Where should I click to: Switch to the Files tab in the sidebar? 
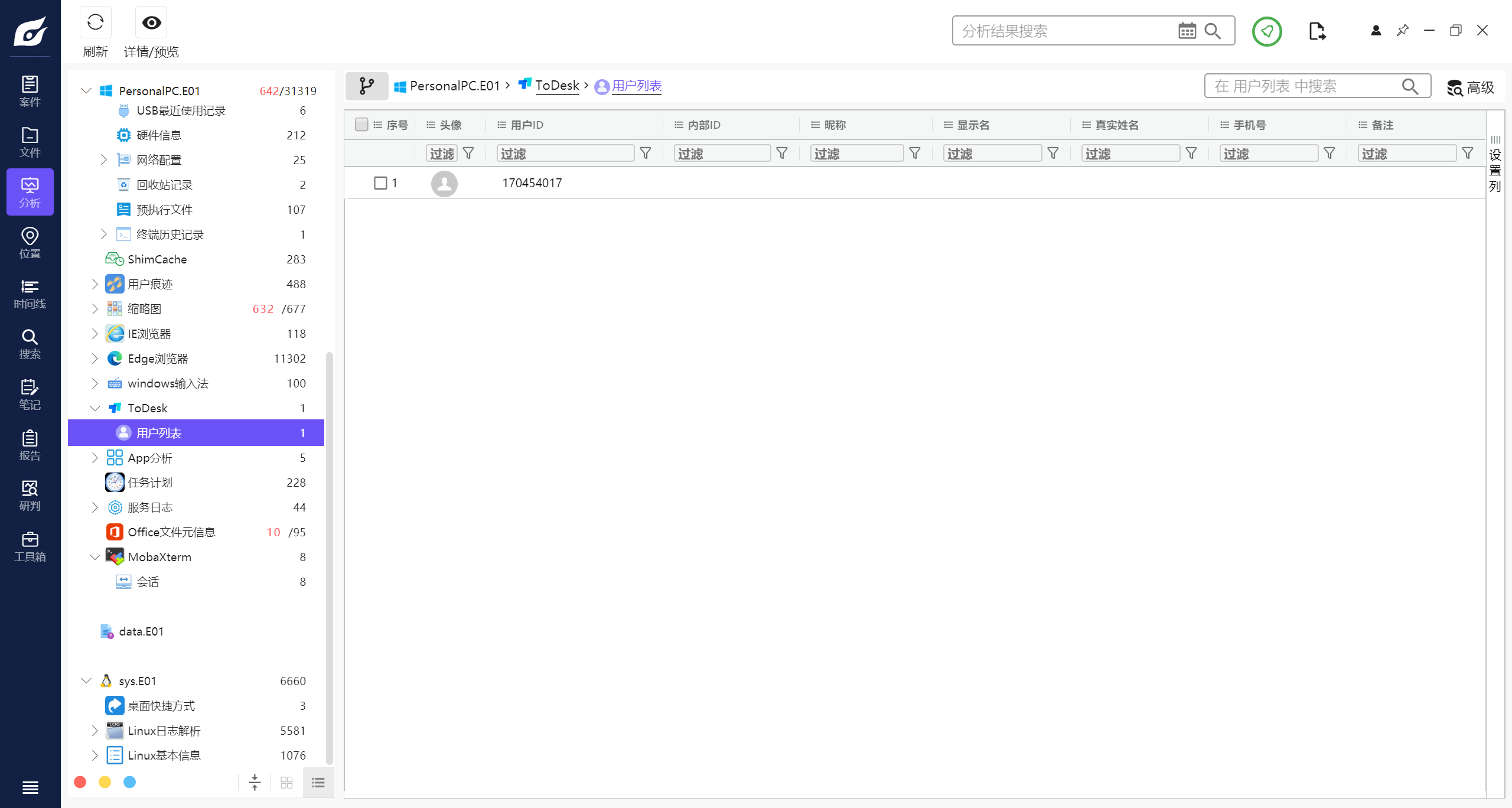[30, 142]
